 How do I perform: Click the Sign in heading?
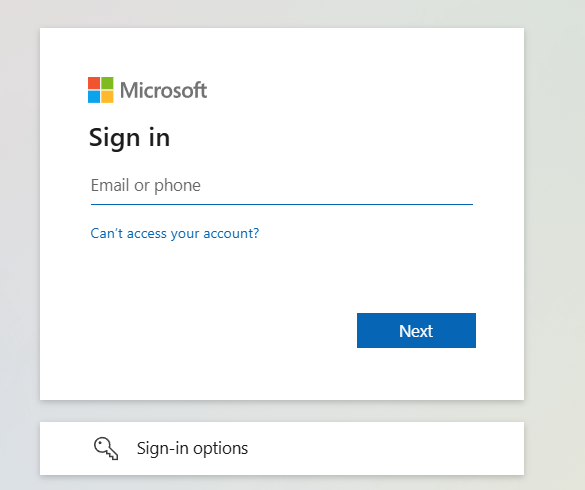(x=129, y=138)
